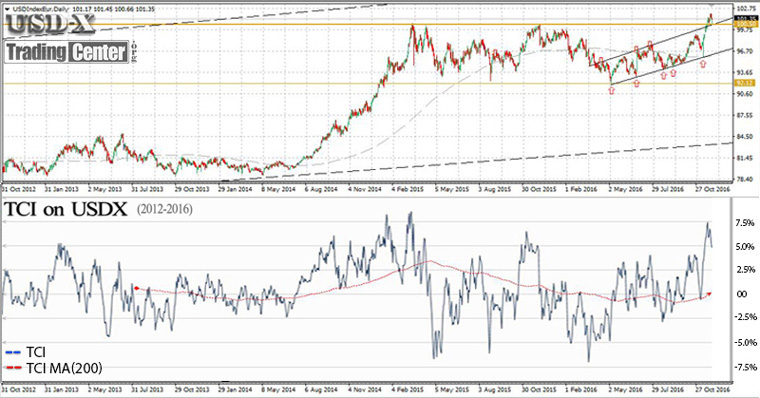This screenshot has width=760, height=398.
Task: Click 4 Nov 2014 on TCI chart date axis
Action: pos(364,389)
